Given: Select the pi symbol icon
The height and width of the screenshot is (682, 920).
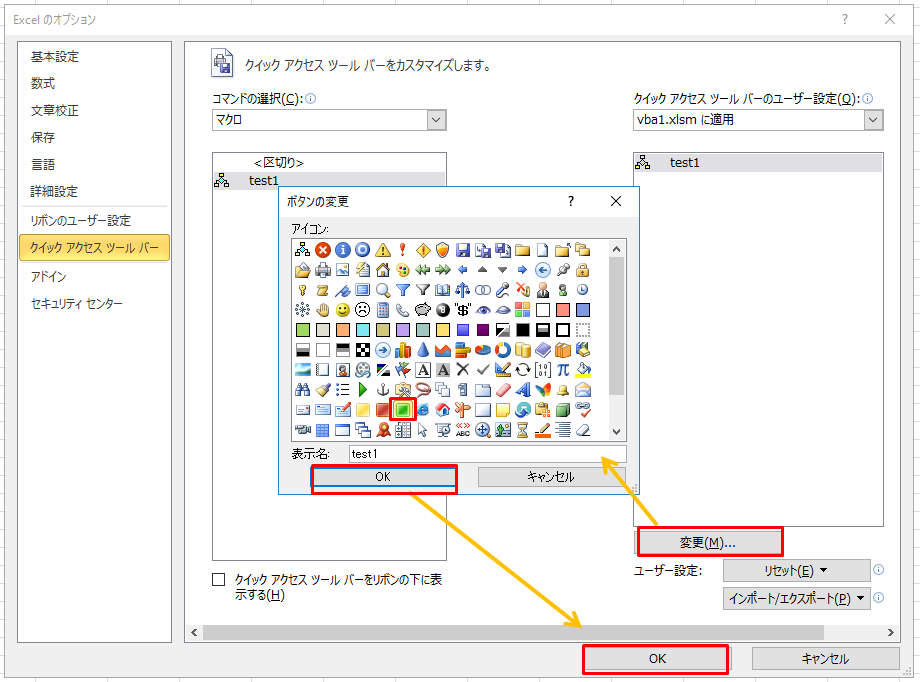Looking at the screenshot, I should [x=562, y=370].
